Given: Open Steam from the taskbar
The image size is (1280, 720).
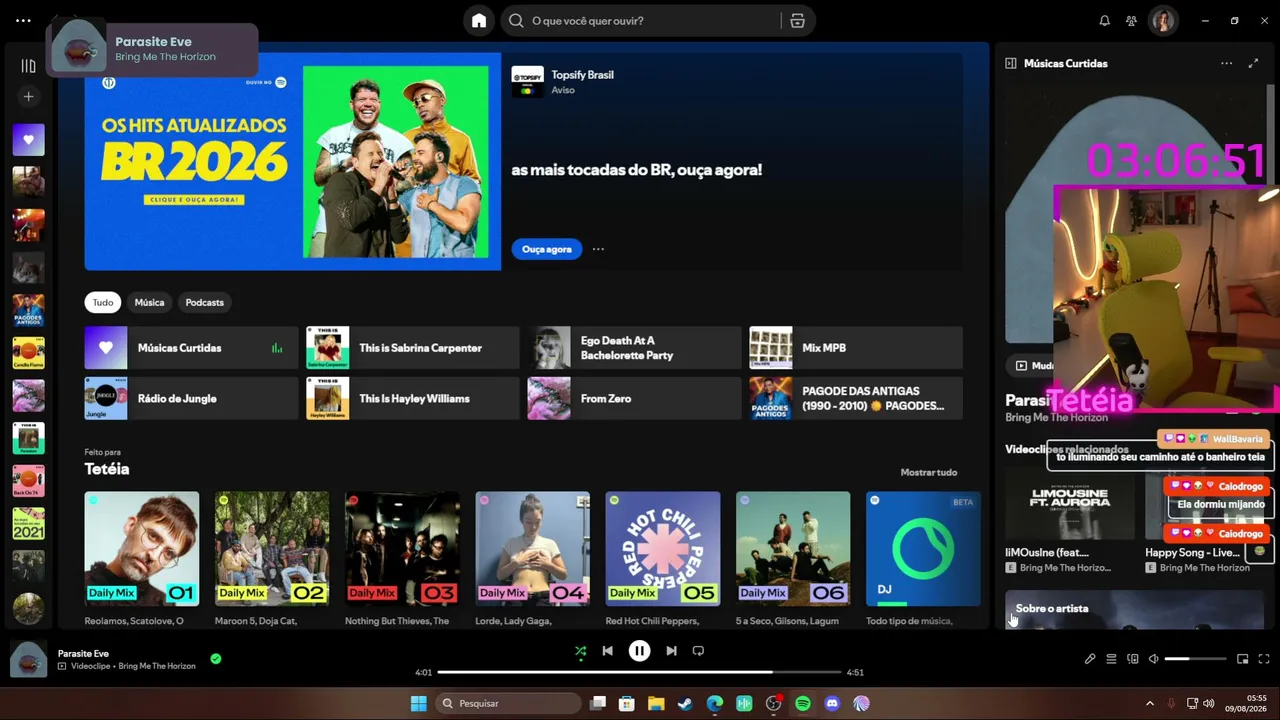Looking at the screenshot, I should coord(685,703).
